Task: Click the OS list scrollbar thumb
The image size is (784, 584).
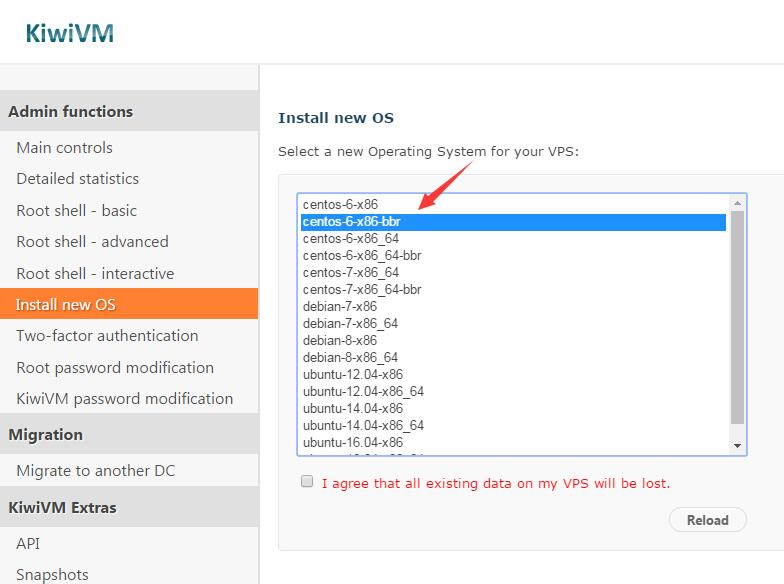Action: pyautogui.click(x=737, y=318)
